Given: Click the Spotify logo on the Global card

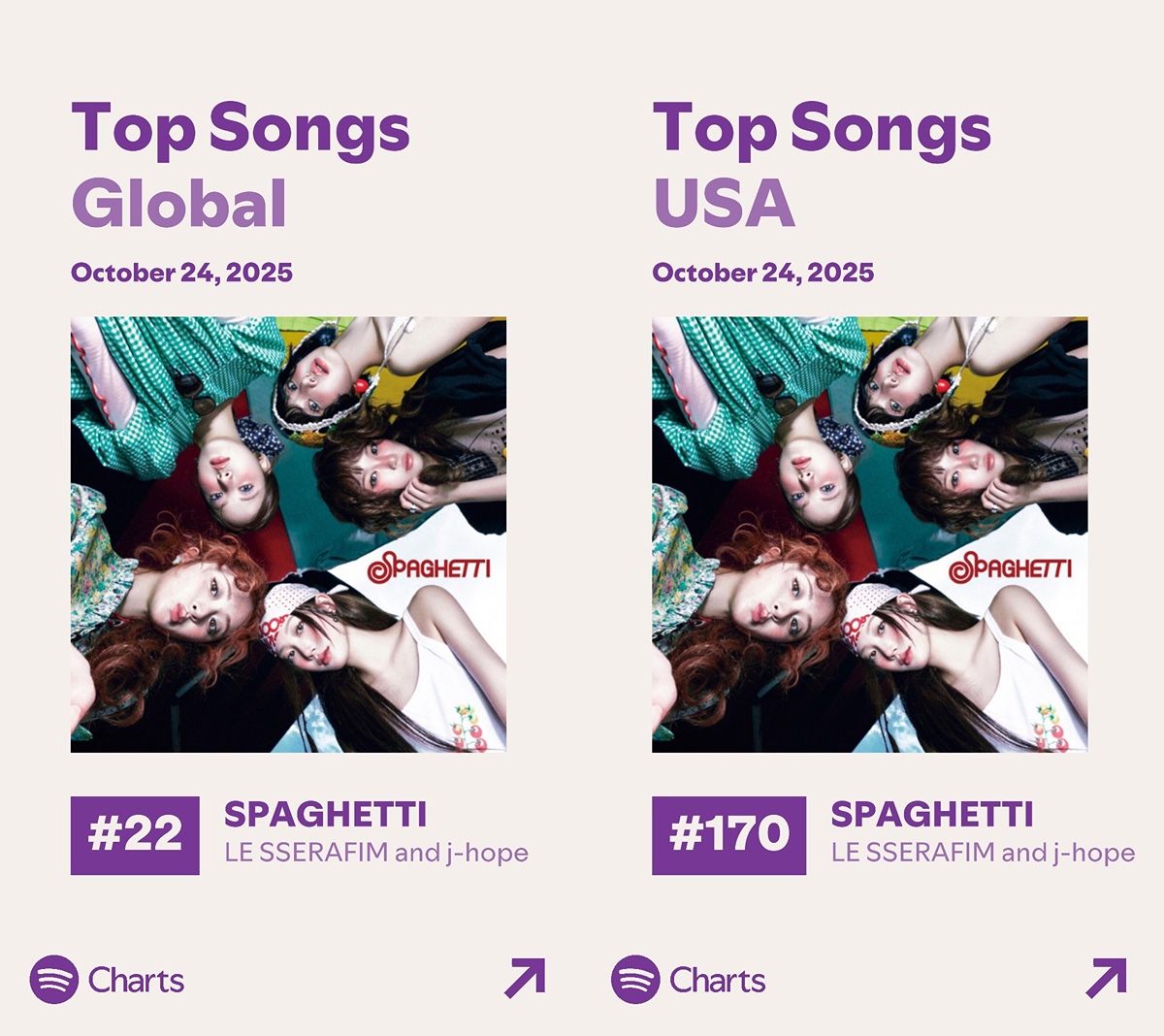Looking at the screenshot, I should tap(53, 979).
